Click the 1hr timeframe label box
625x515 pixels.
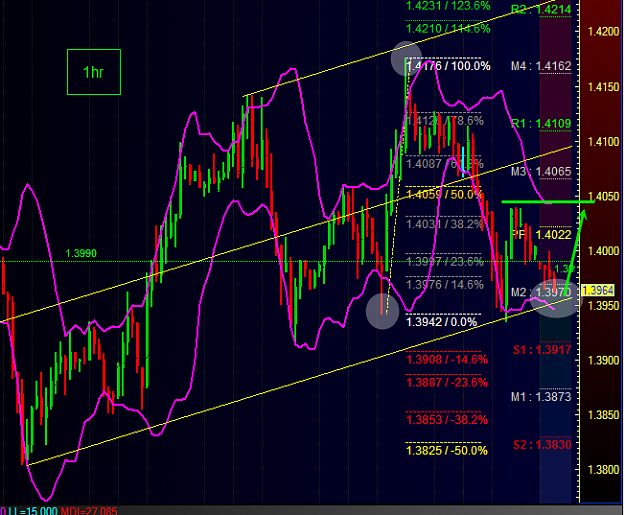(x=94, y=72)
